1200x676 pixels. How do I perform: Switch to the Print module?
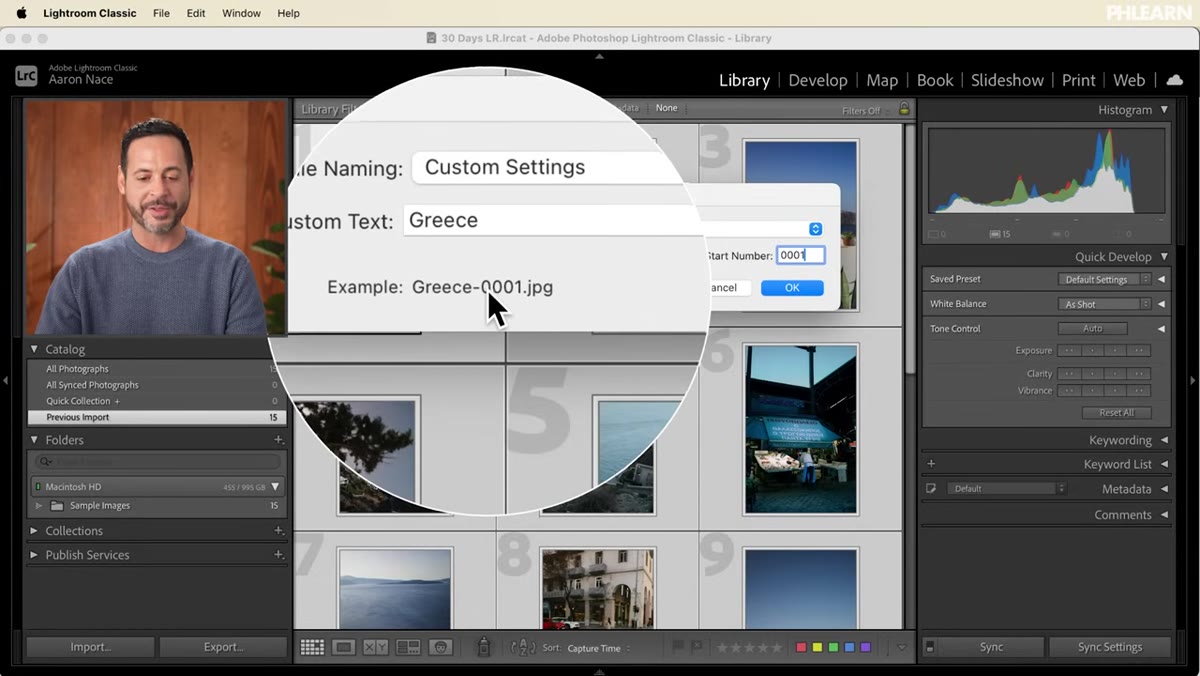click(x=1079, y=80)
